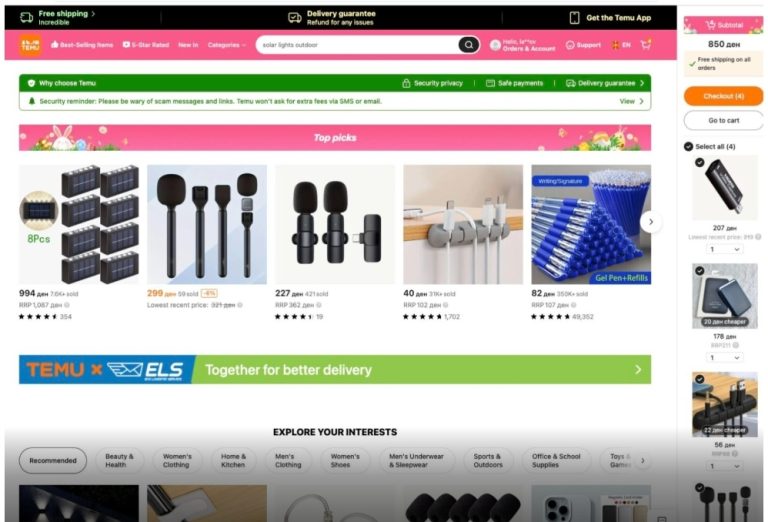Open the Best-Selling Items menu
768x522 pixels.
(x=82, y=45)
